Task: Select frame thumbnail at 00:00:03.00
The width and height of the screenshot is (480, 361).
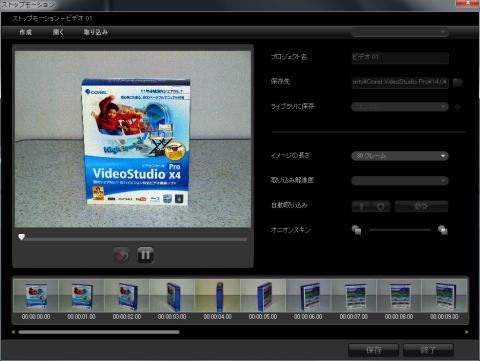Action: coord(172,296)
